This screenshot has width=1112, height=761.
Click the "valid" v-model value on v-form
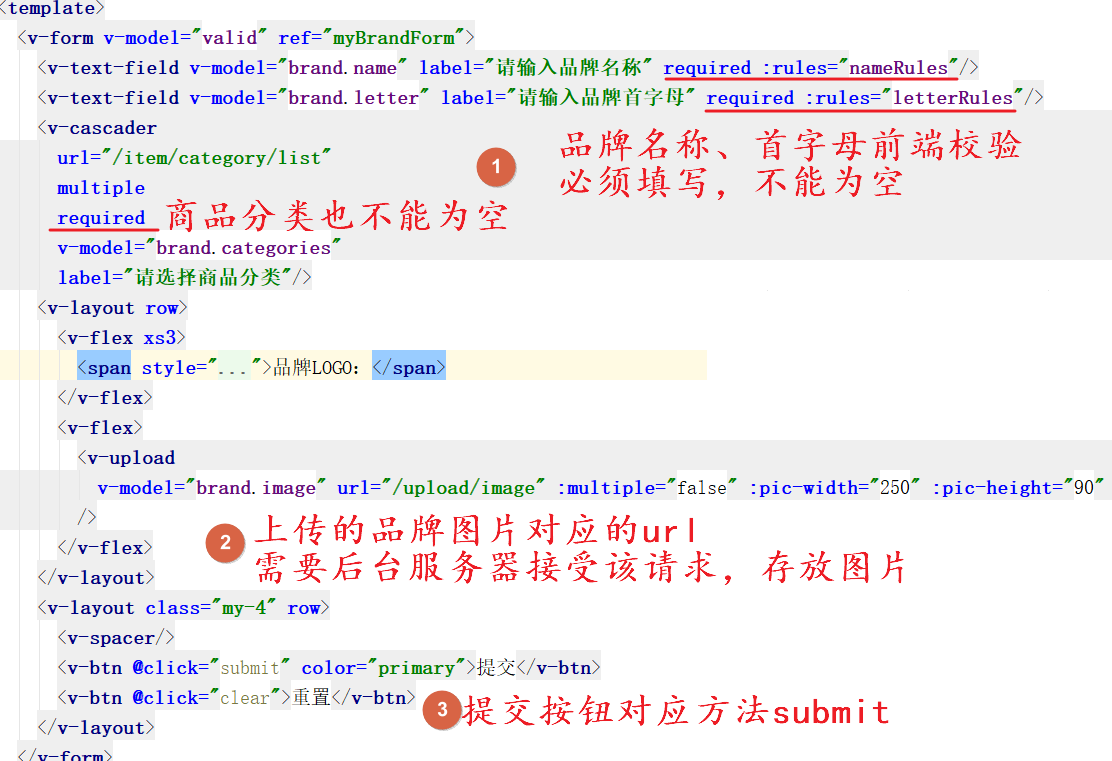(x=230, y=38)
